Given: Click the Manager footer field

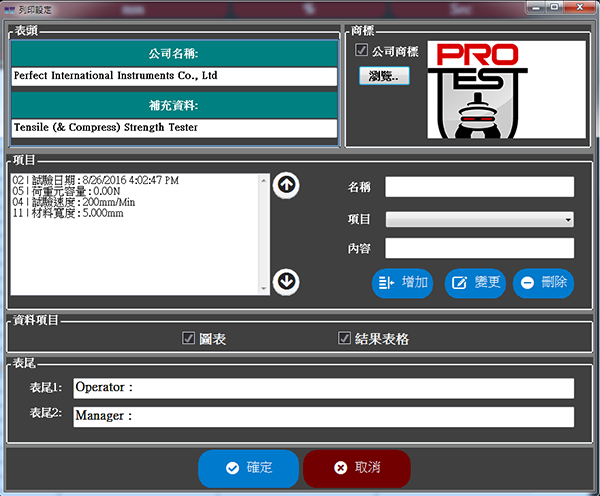Looking at the screenshot, I should [x=323, y=417].
